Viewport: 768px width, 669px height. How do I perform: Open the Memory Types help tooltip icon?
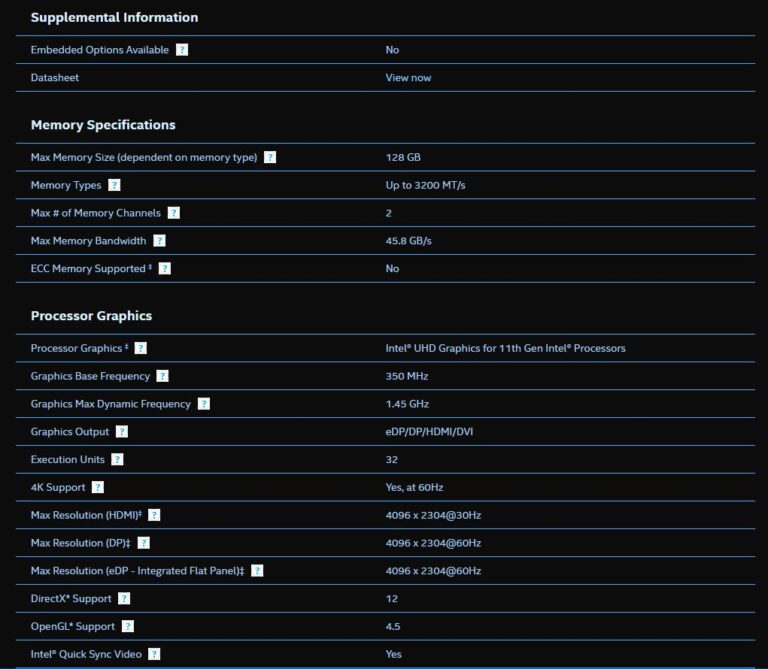pos(114,185)
